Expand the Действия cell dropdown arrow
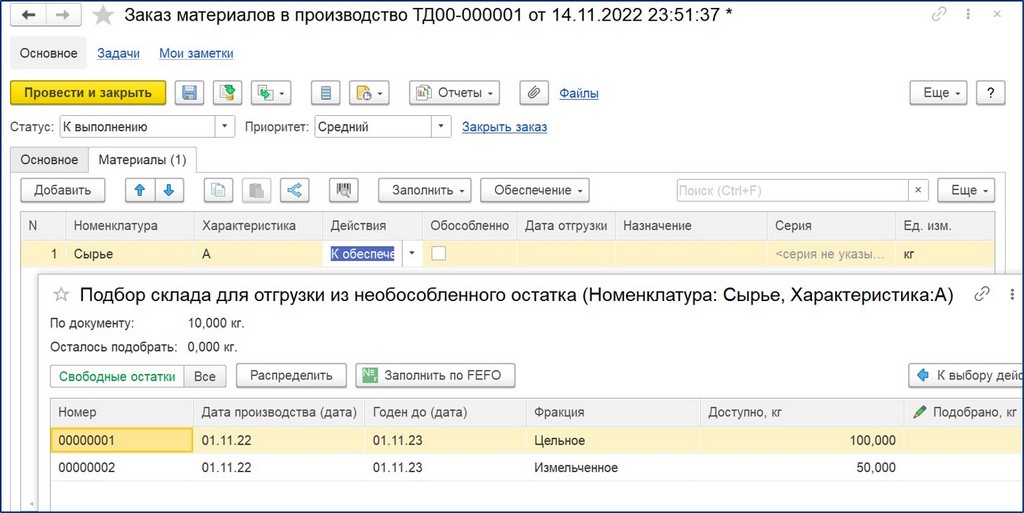Screen dimensions: 1024x513 (x=411, y=254)
